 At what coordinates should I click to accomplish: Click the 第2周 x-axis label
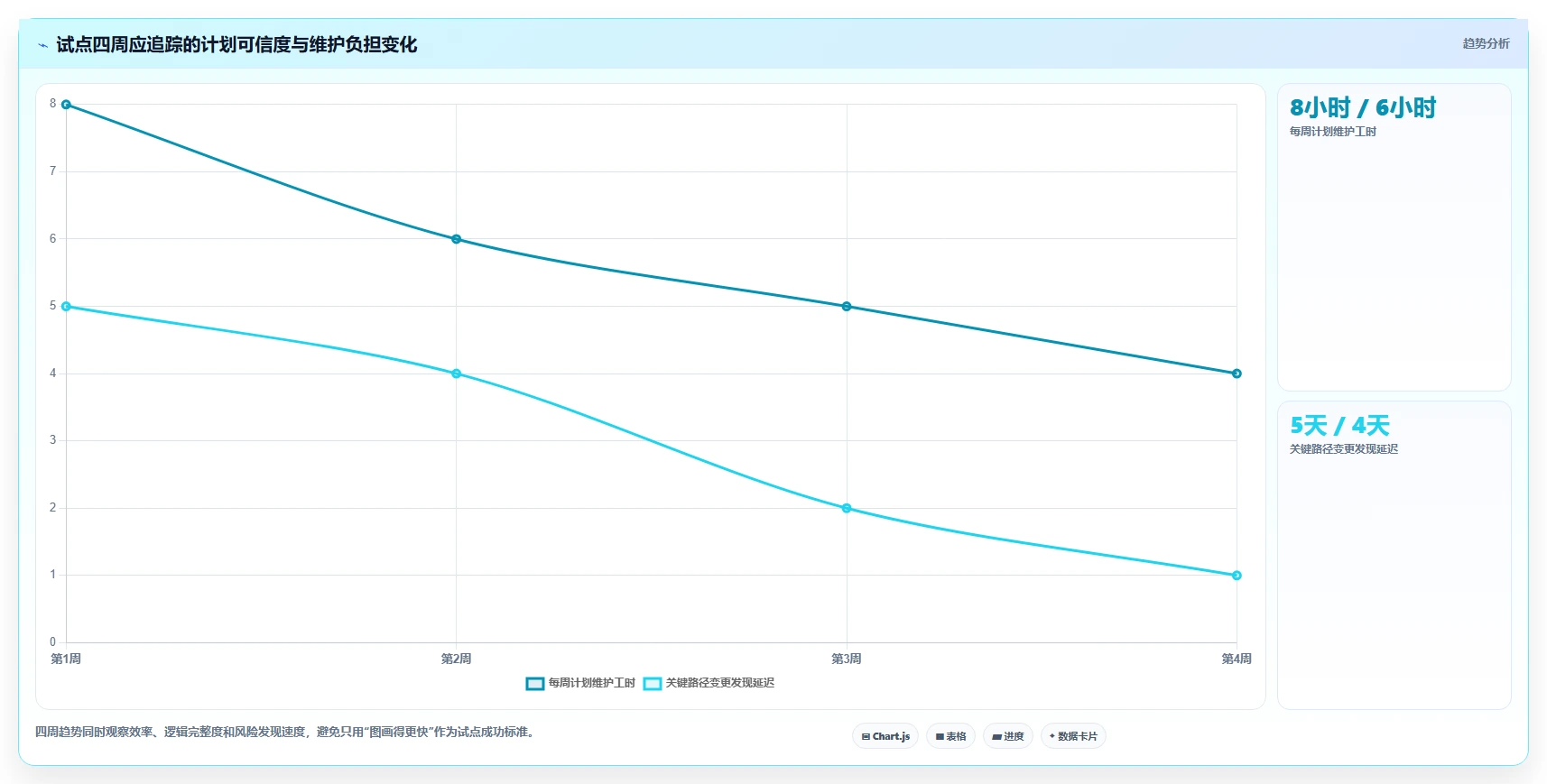pyautogui.click(x=456, y=659)
